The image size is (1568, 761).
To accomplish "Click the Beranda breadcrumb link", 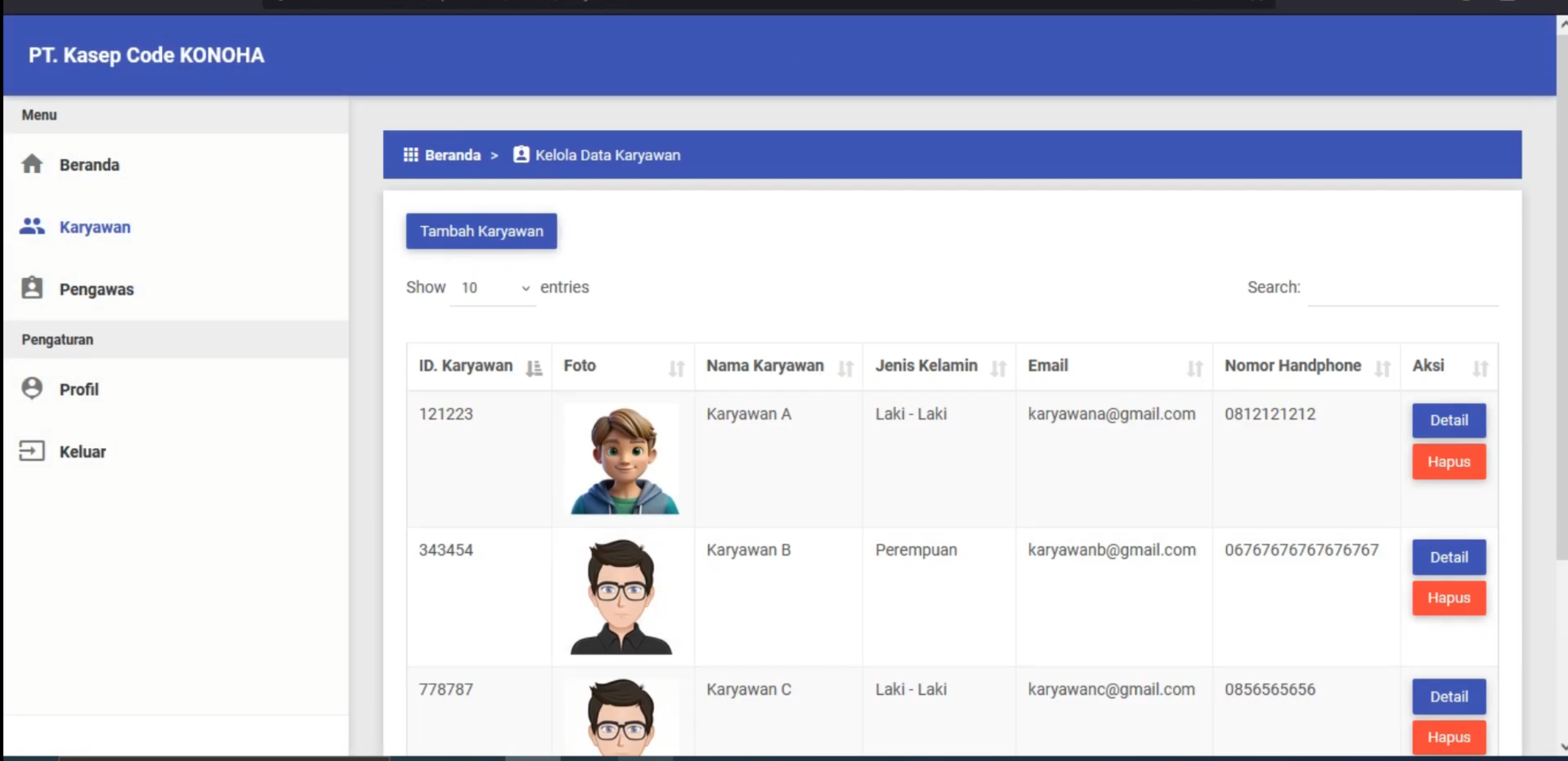I will click(453, 155).
